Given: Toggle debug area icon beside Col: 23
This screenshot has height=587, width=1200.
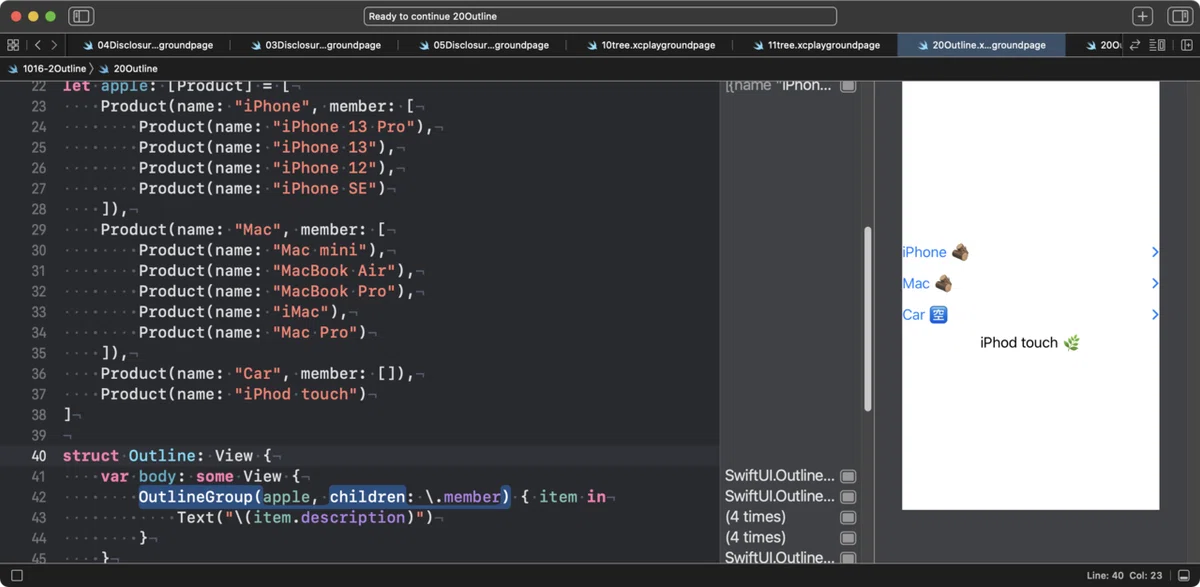Looking at the screenshot, I should click(1184, 576).
